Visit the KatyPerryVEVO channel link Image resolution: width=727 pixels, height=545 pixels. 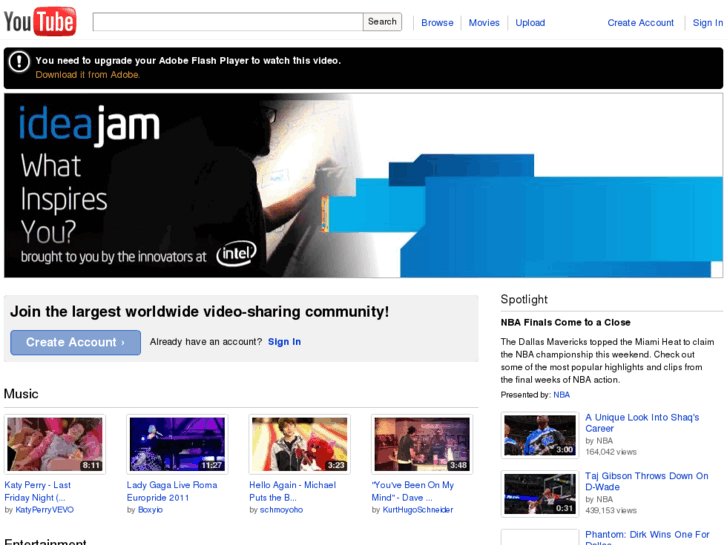point(44,510)
